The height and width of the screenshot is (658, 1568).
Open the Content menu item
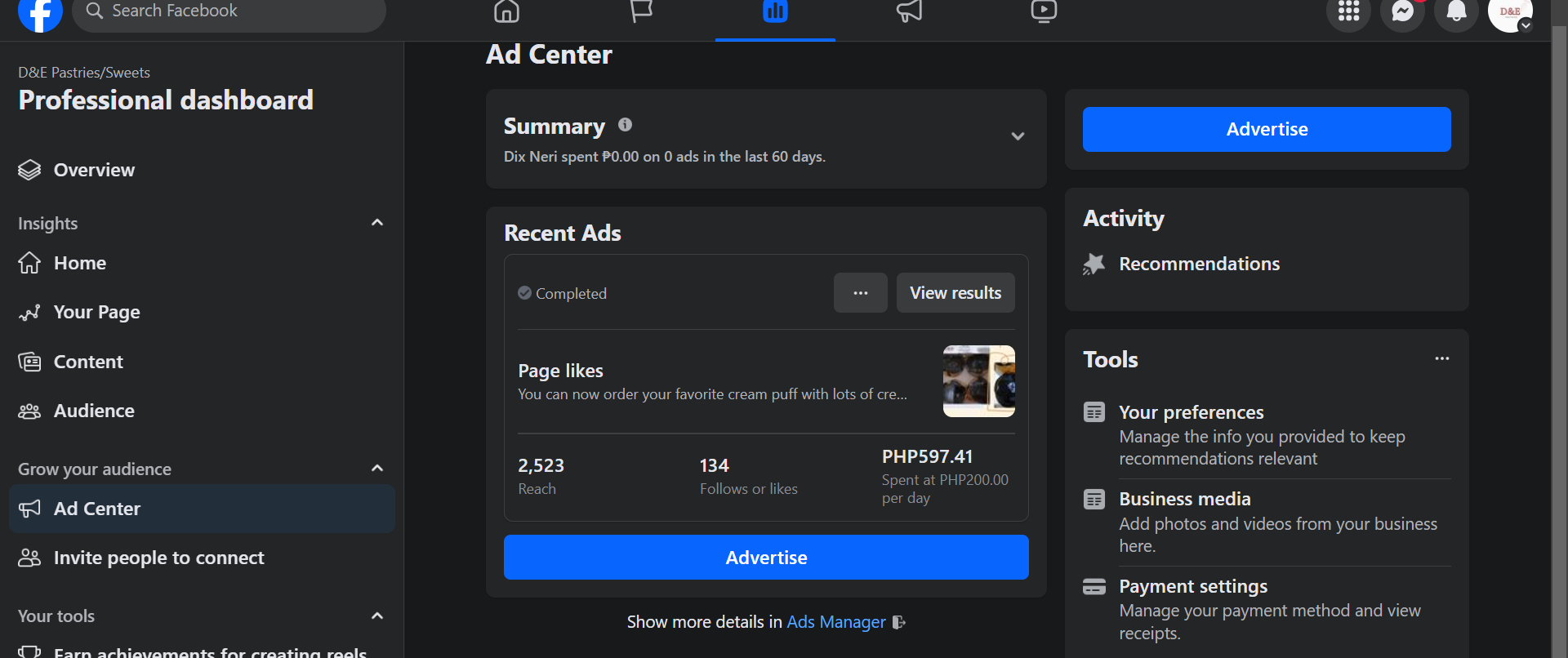pyautogui.click(x=203, y=362)
